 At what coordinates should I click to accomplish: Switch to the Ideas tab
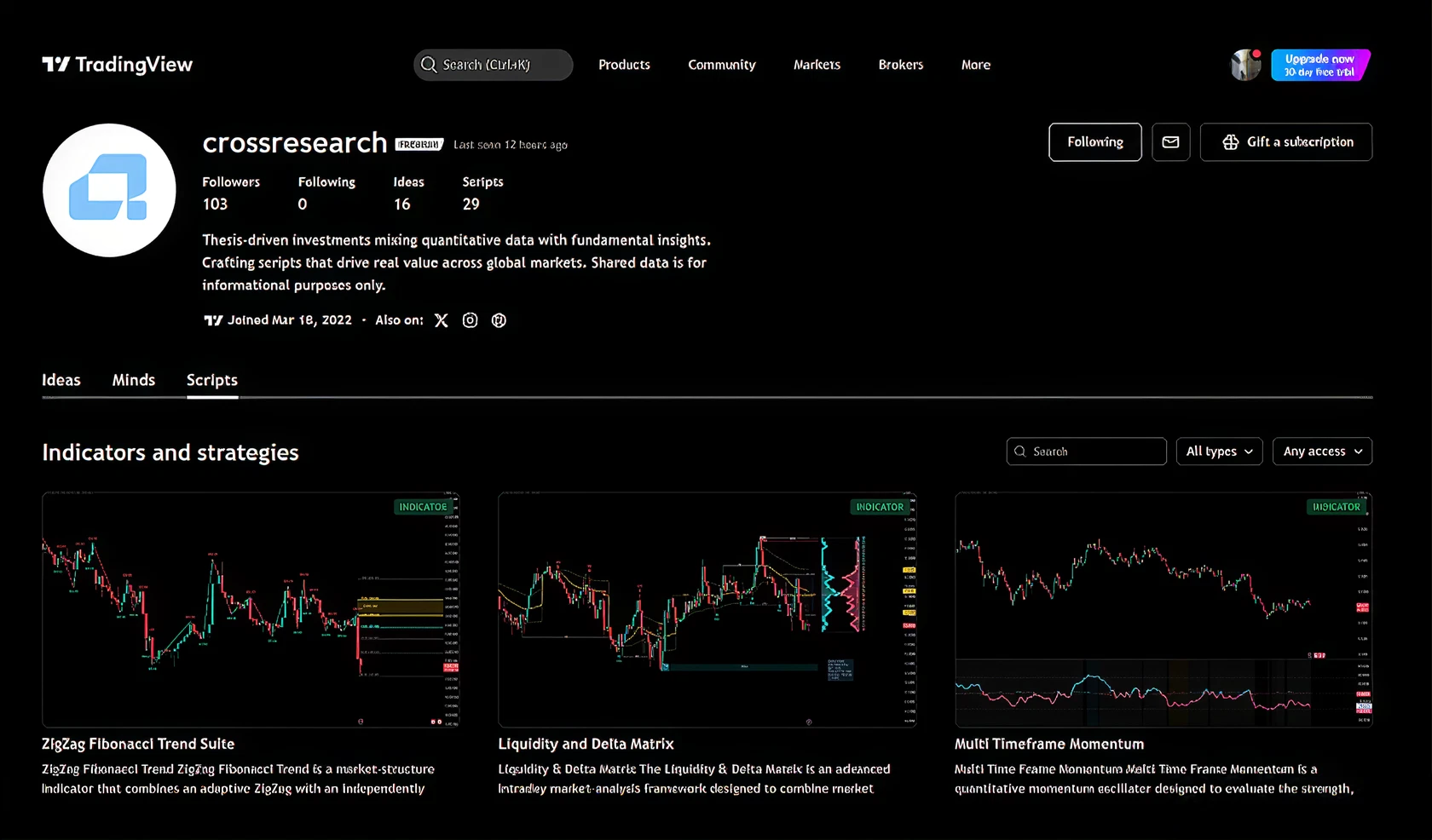click(61, 380)
